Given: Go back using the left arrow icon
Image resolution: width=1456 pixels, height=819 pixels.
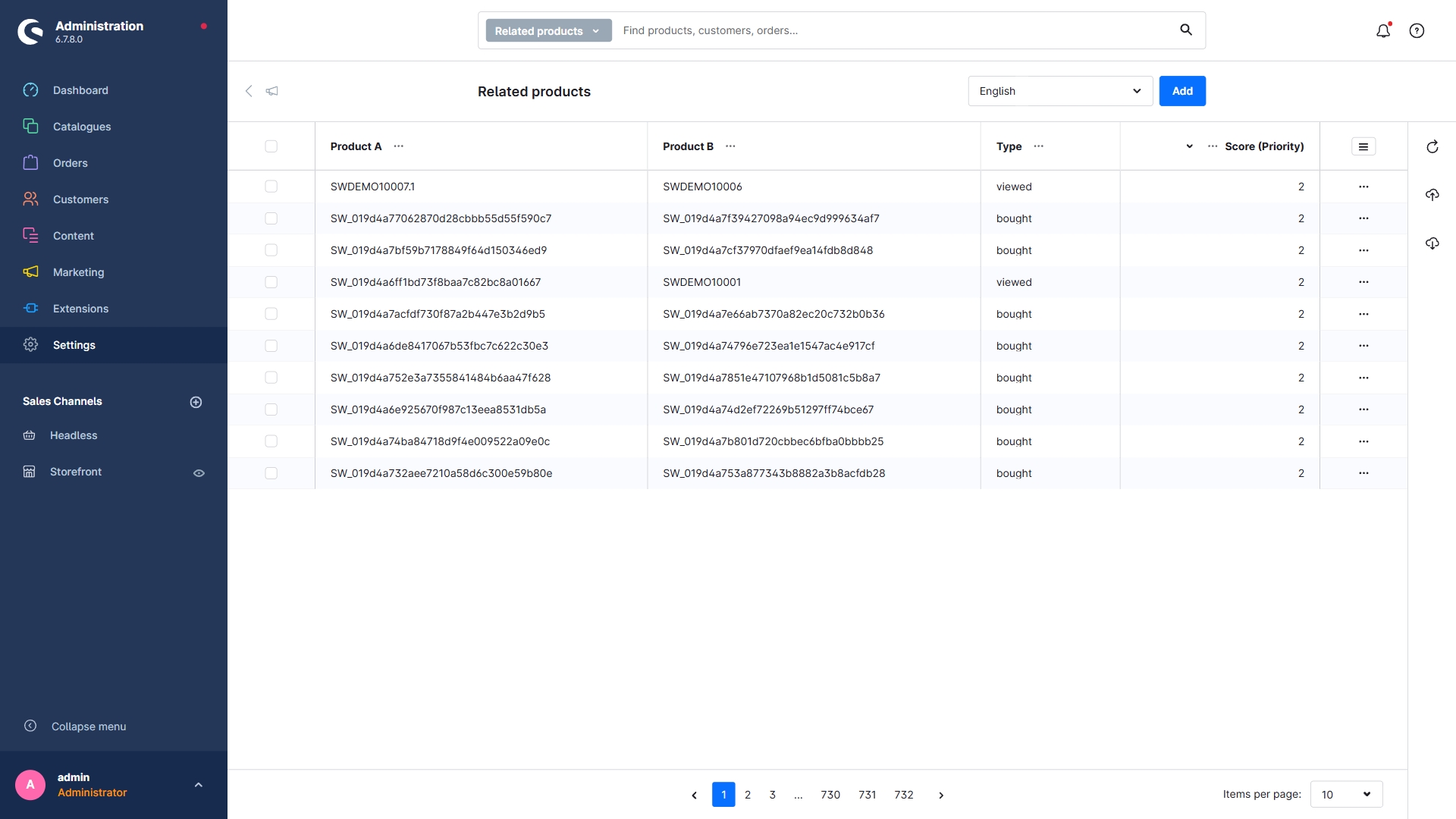Looking at the screenshot, I should coord(249,91).
